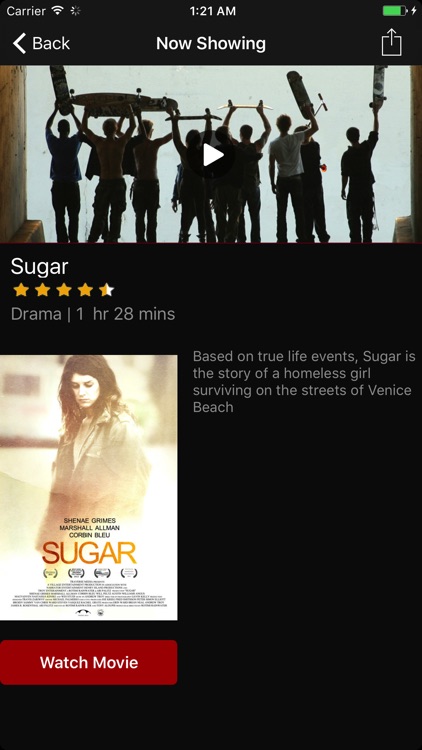Tap the clock time in status bar

click(x=212, y=11)
